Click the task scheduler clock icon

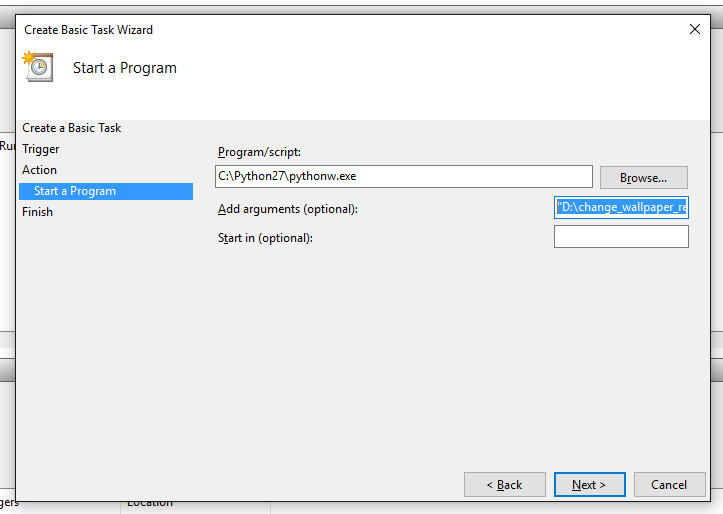click(x=38, y=67)
